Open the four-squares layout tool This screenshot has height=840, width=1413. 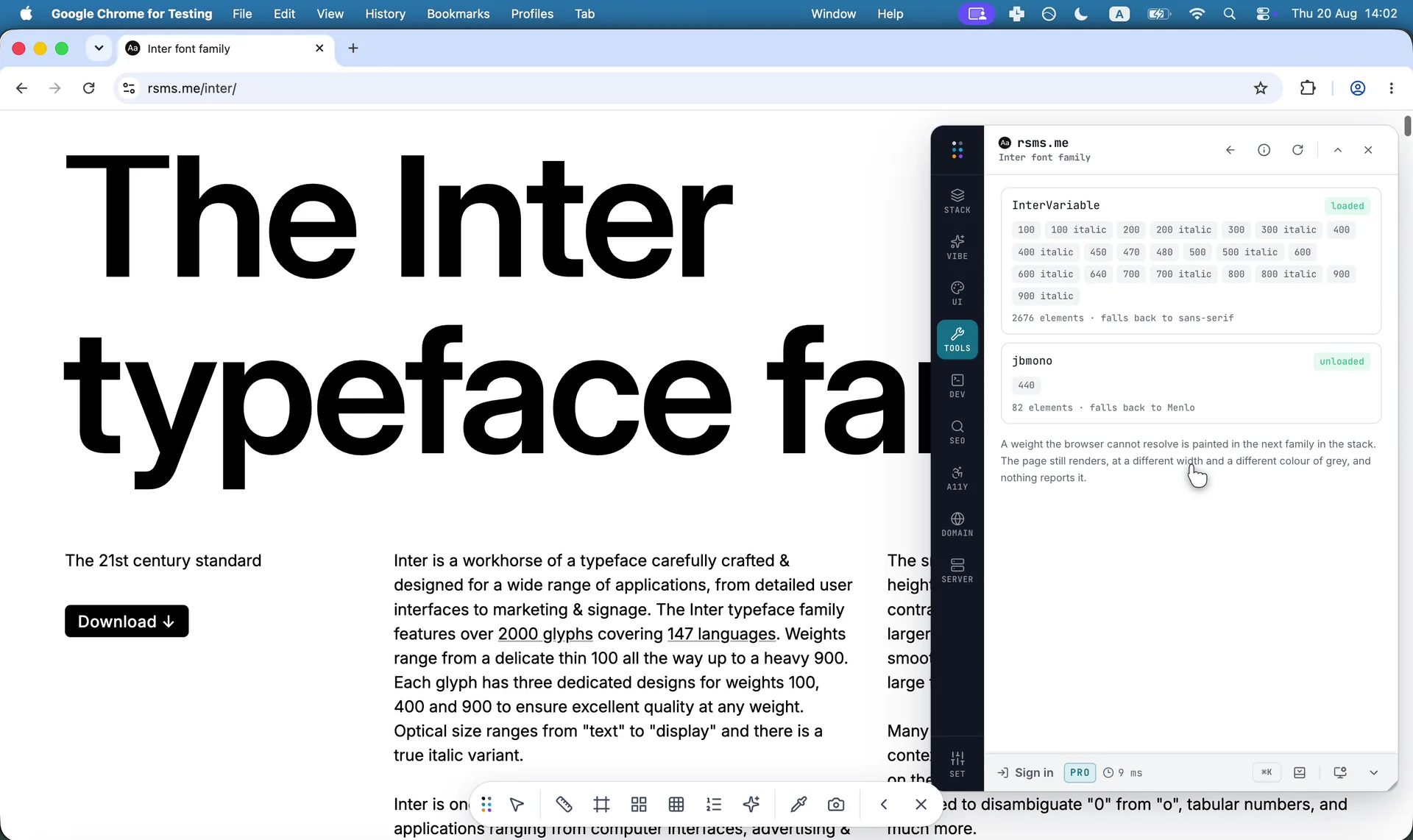(x=639, y=804)
